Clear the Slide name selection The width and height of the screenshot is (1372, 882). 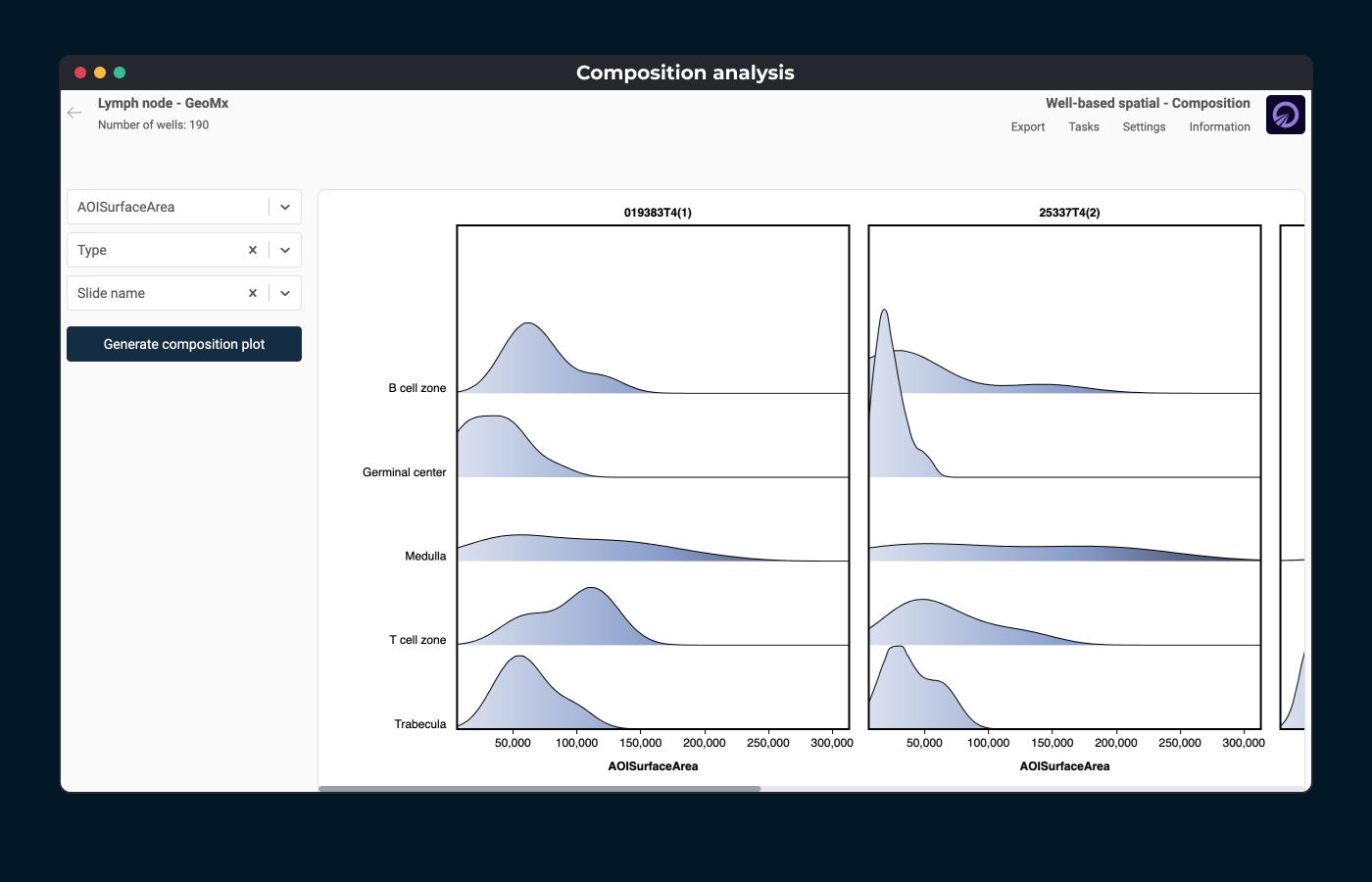(253, 293)
